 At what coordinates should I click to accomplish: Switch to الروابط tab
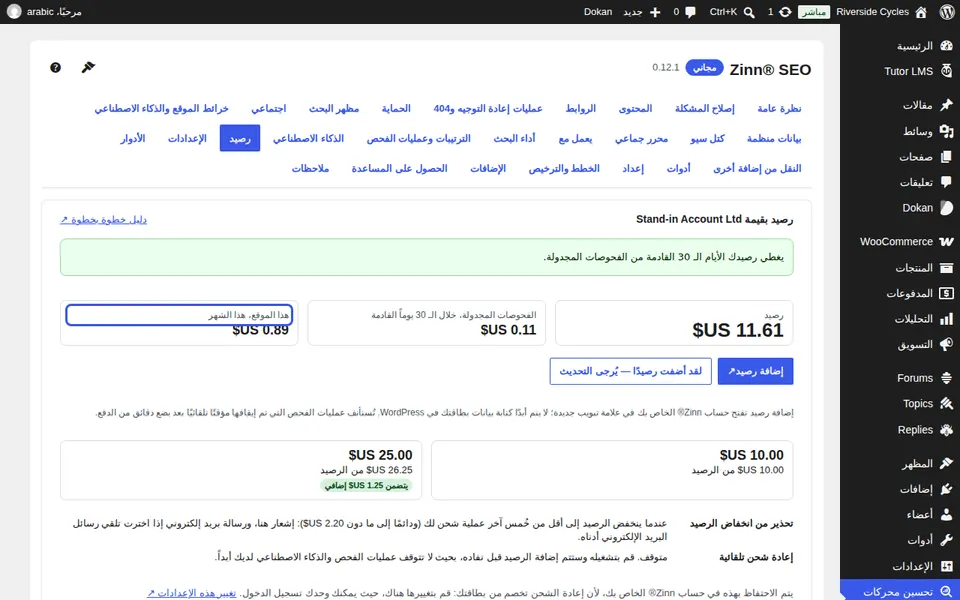pyautogui.click(x=580, y=108)
